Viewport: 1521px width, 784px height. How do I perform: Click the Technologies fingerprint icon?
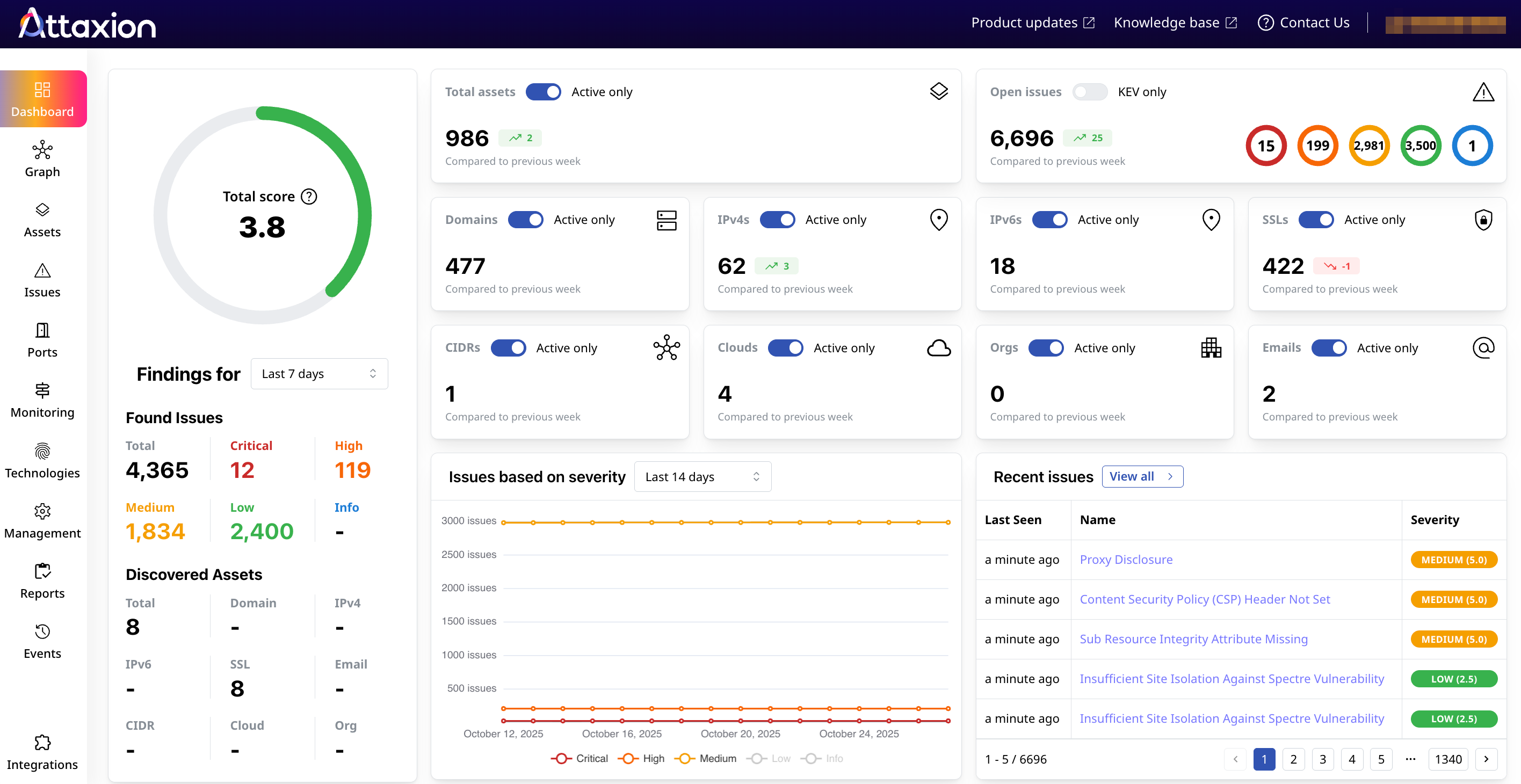[42, 451]
